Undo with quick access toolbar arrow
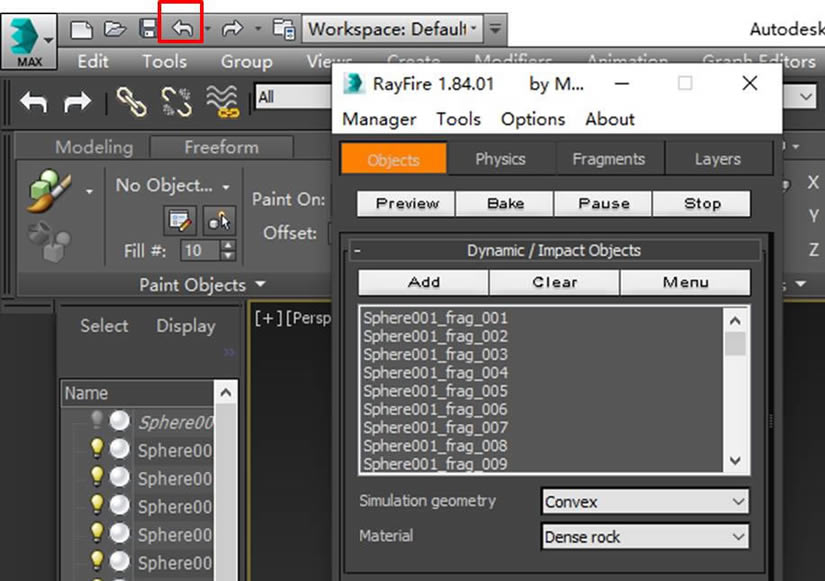 coord(182,28)
